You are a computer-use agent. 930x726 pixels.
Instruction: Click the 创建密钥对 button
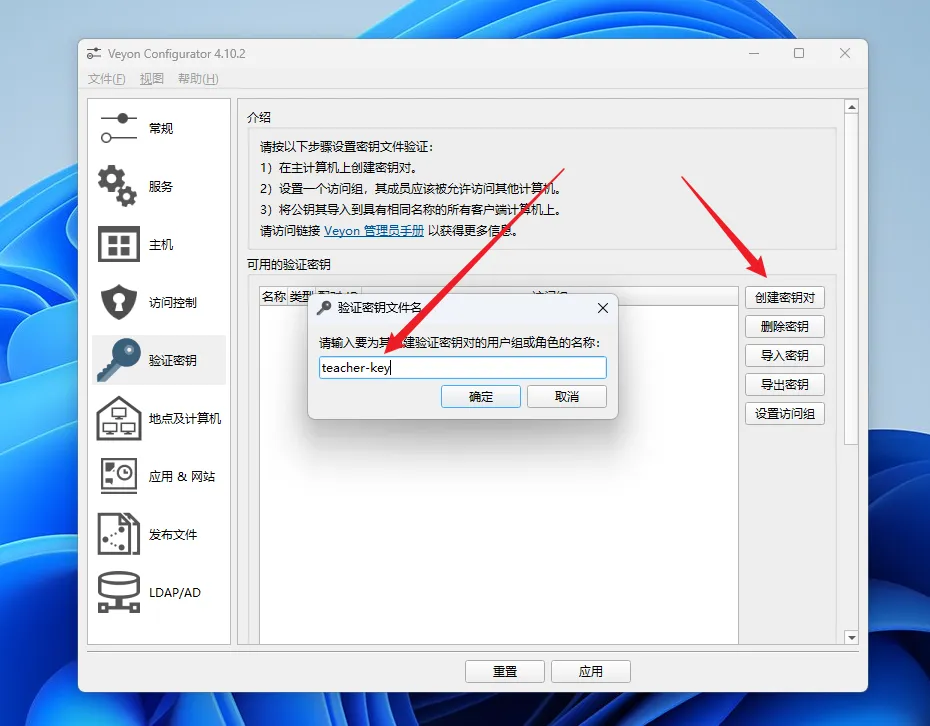(x=785, y=298)
